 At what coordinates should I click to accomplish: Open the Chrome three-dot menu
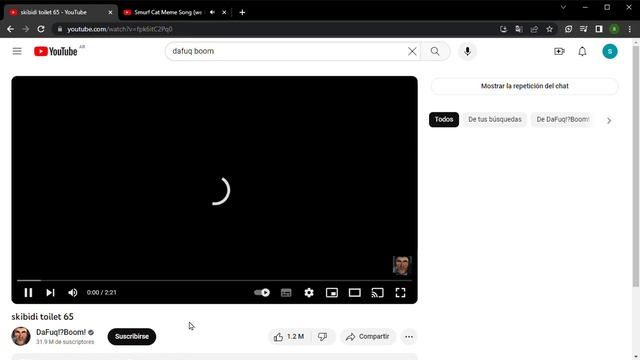630,29
